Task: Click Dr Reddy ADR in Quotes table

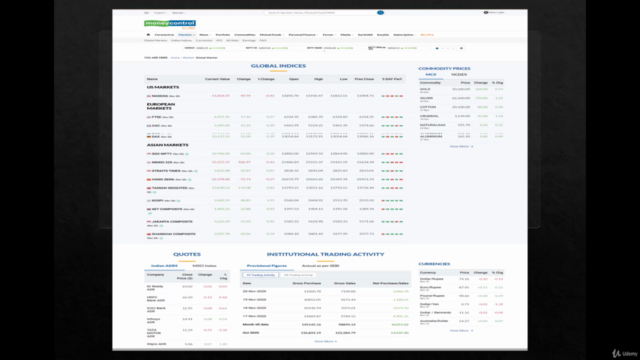Action: (x=155, y=288)
